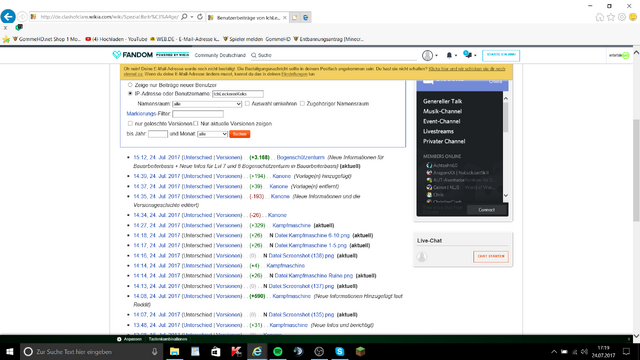Screen dimensions: 640x360
Task: Click the Markierungs link
Action: coord(141,113)
